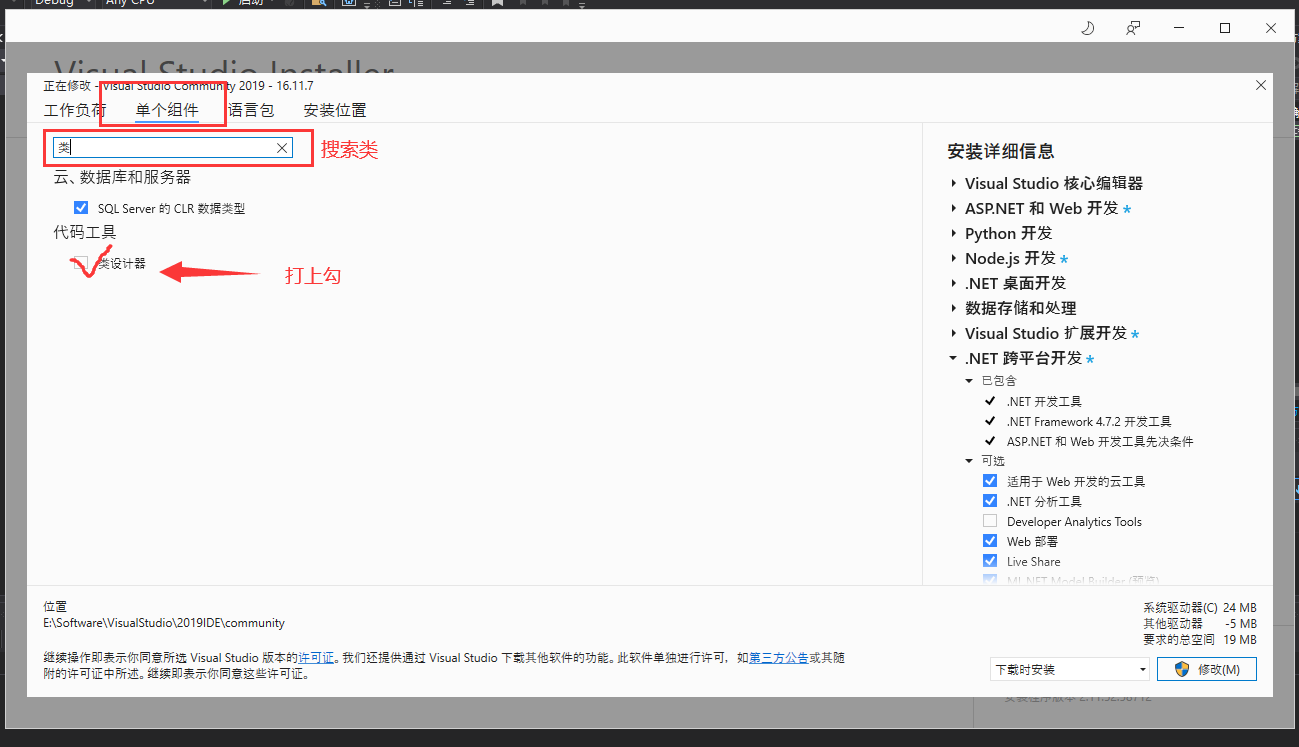Viewport: 1299px width, 747px height.
Task: Uncheck the Web 部署 option
Action: click(990, 541)
